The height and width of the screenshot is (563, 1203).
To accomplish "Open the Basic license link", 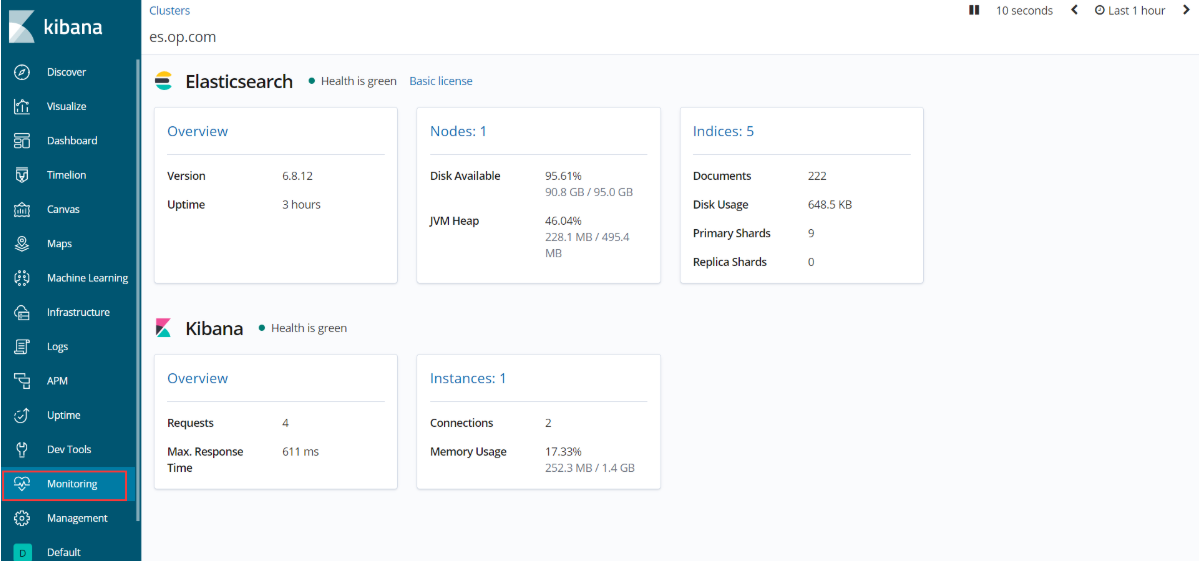I will [441, 81].
